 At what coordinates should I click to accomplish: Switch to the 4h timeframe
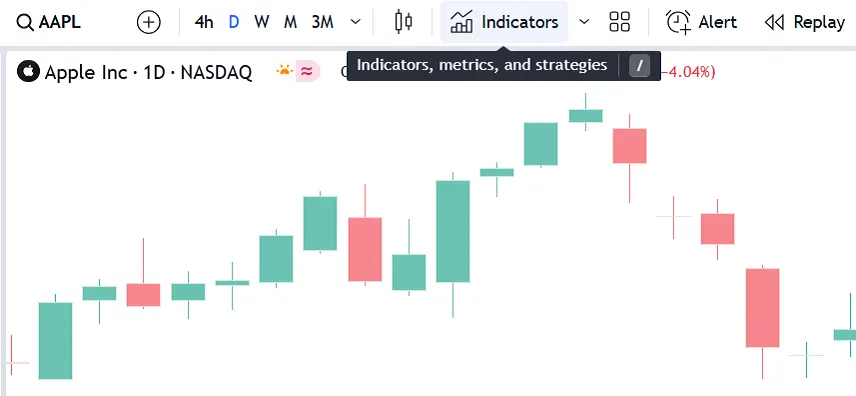pos(204,22)
